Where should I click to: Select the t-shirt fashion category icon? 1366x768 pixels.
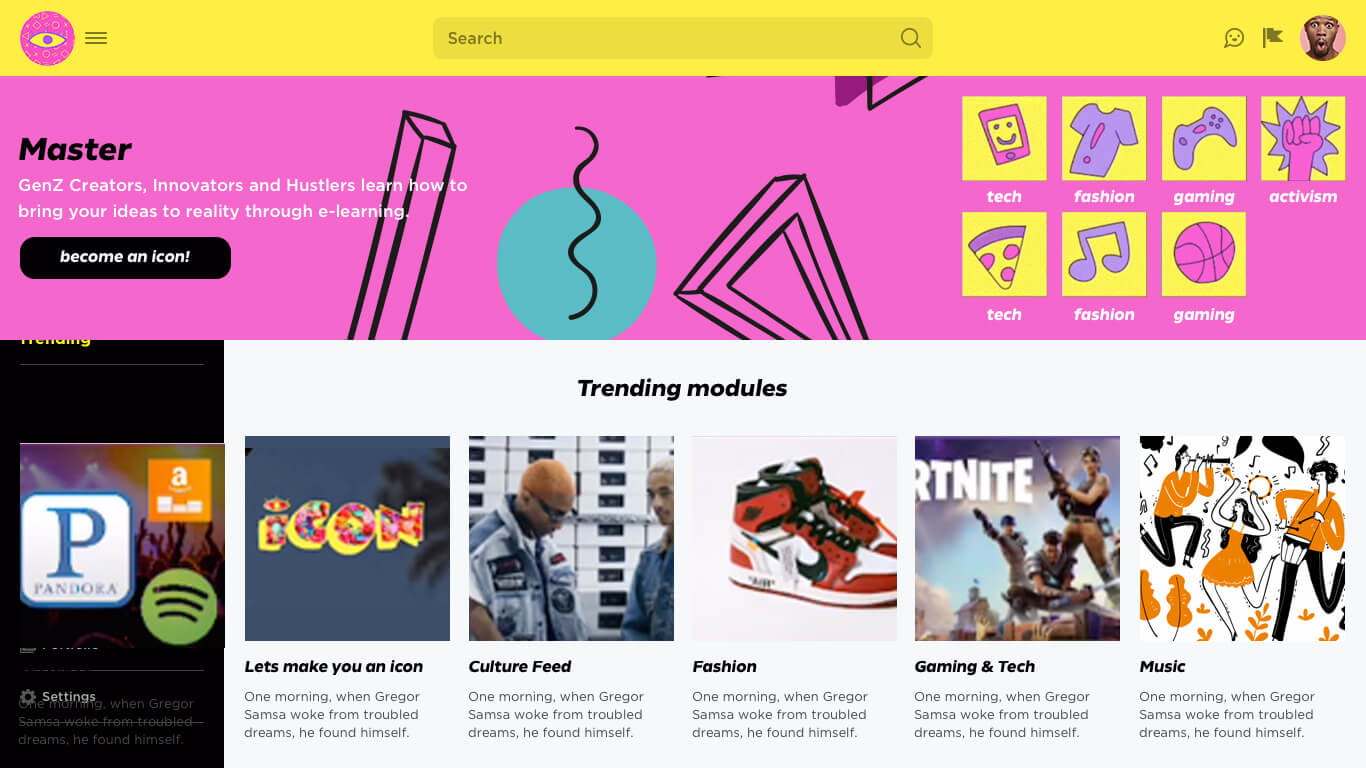point(1104,138)
